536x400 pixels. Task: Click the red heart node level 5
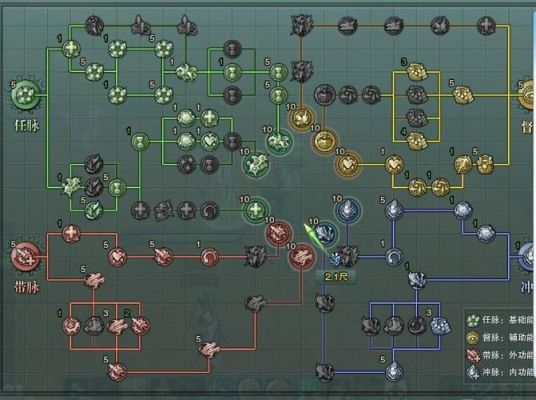(x=118, y=257)
